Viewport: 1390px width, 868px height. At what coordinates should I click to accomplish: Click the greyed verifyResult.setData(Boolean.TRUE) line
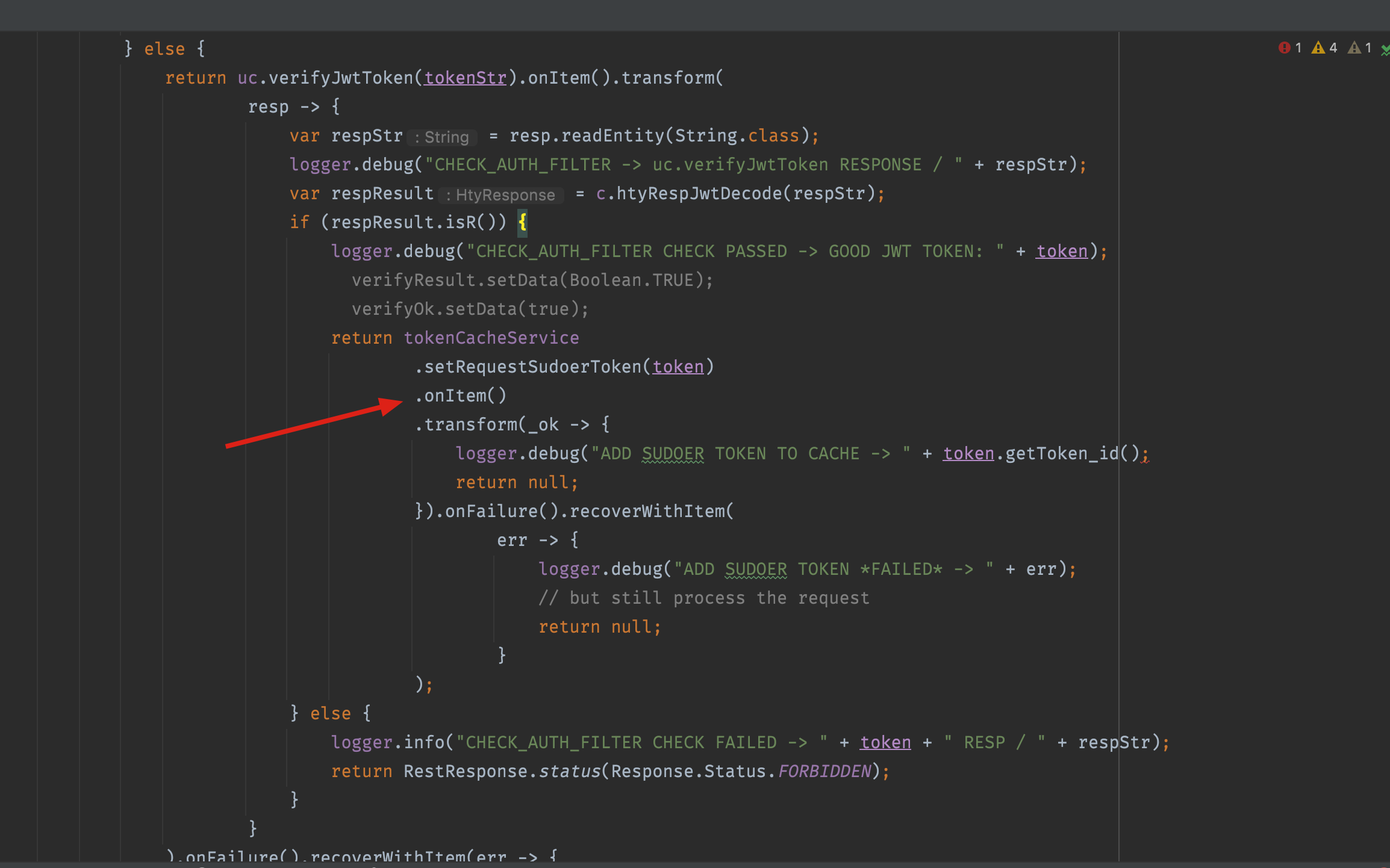[532, 281]
